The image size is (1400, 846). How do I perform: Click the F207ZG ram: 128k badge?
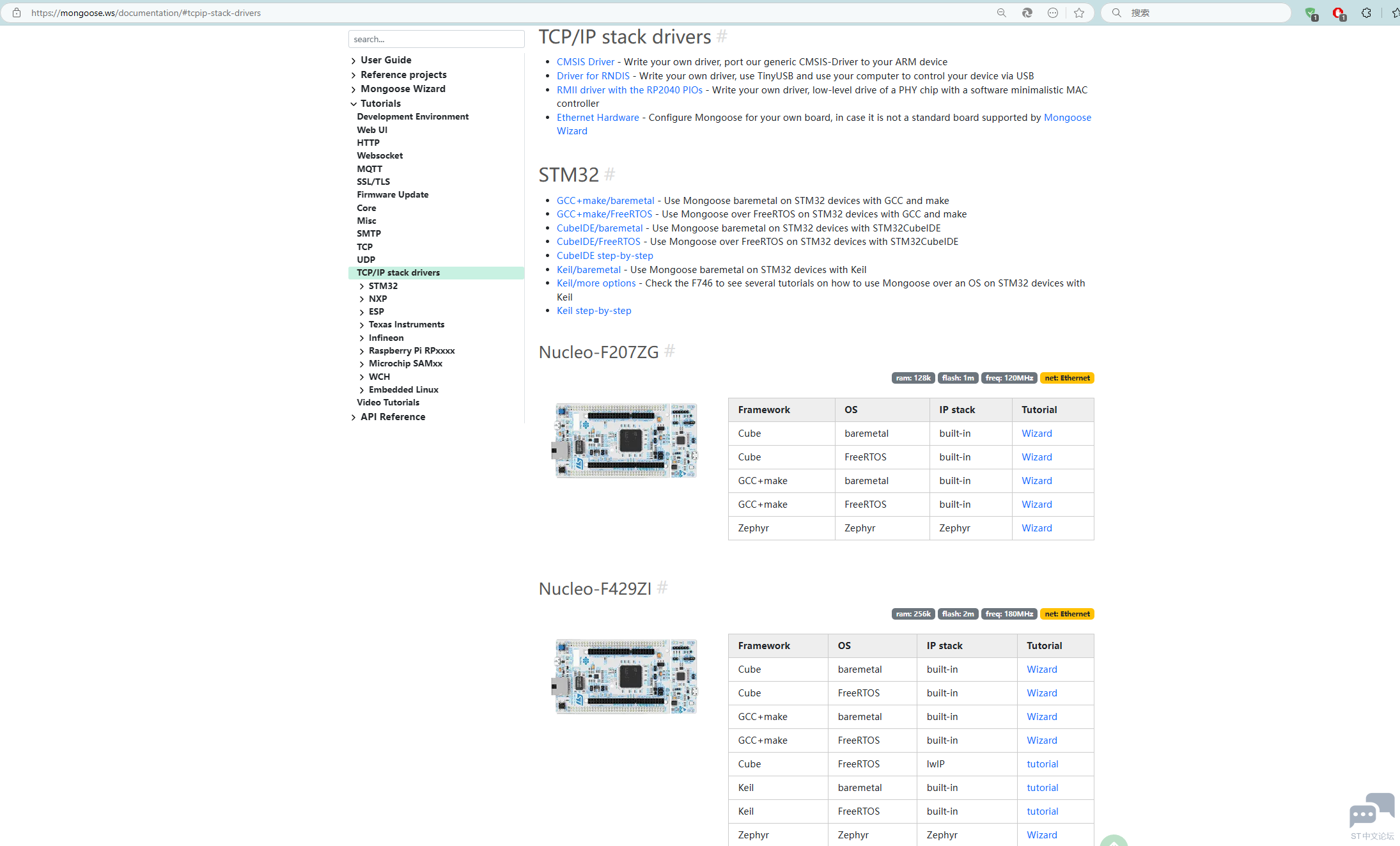click(x=913, y=378)
